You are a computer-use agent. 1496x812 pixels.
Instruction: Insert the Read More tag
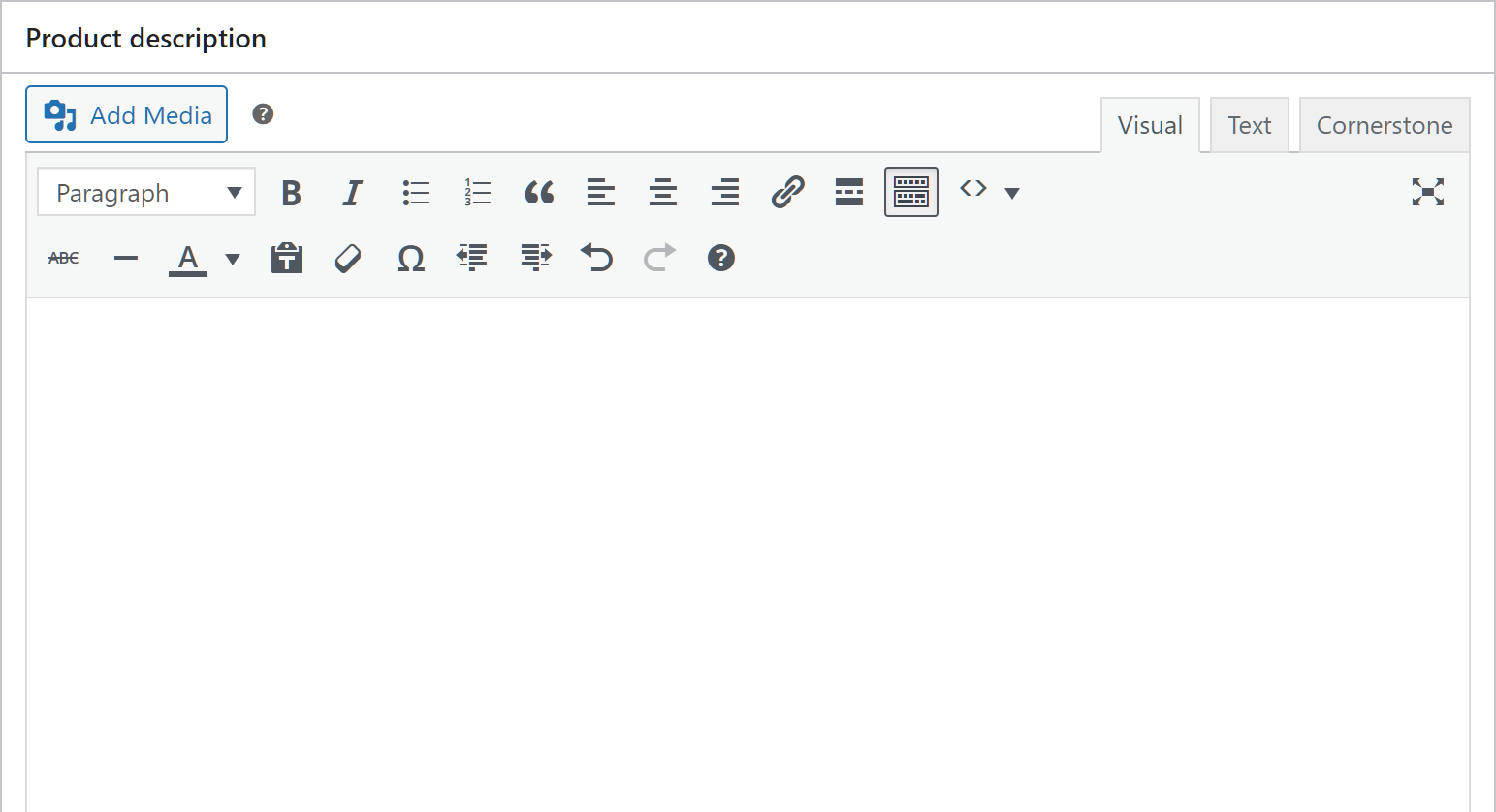[849, 192]
